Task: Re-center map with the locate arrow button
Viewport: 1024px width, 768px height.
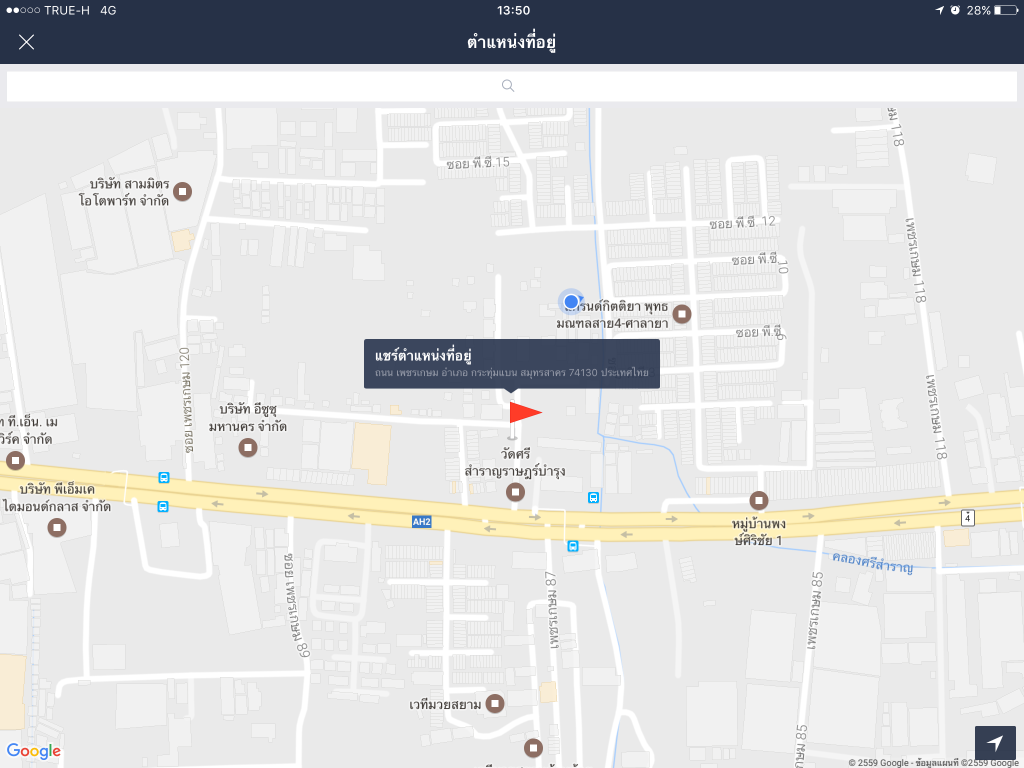Action: [995, 743]
